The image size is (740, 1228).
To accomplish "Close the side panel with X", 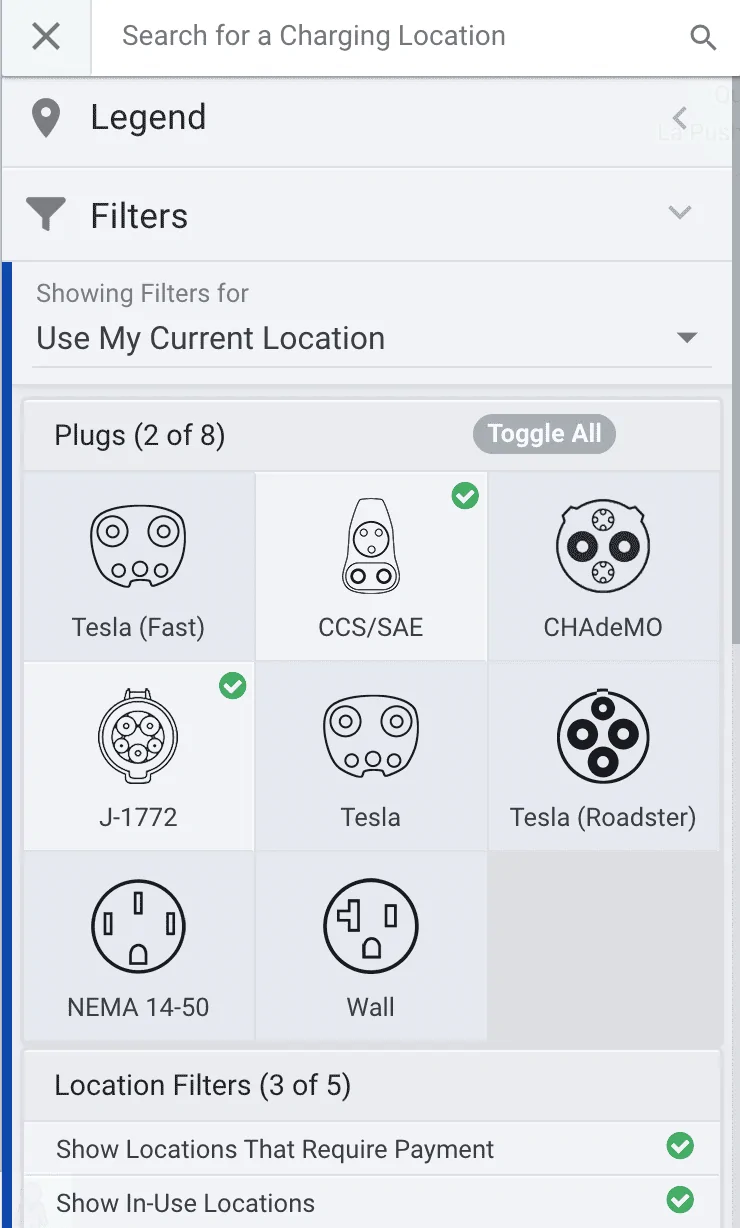I will [46, 38].
